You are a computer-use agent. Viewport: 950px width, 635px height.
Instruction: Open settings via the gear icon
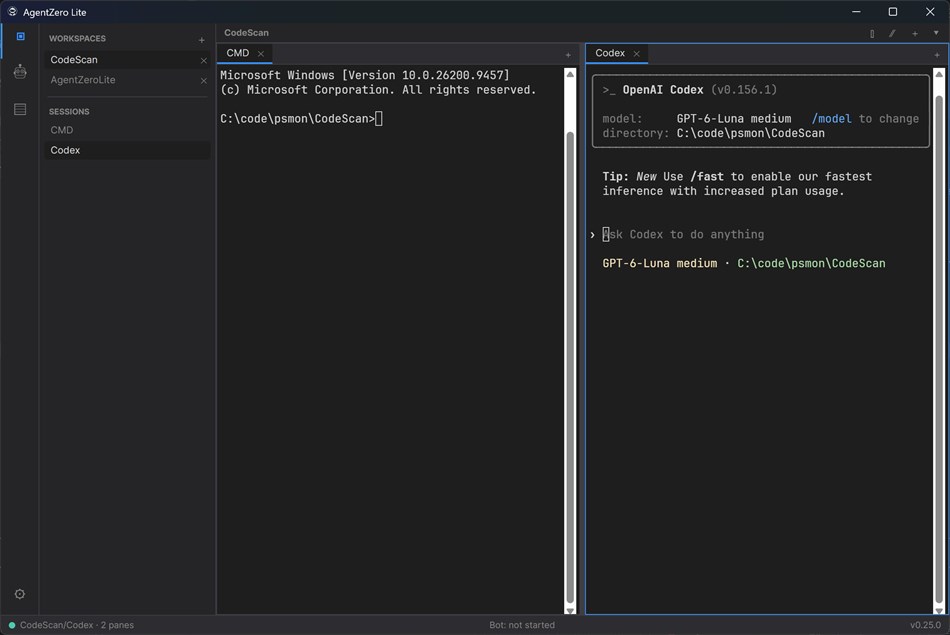click(20, 594)
